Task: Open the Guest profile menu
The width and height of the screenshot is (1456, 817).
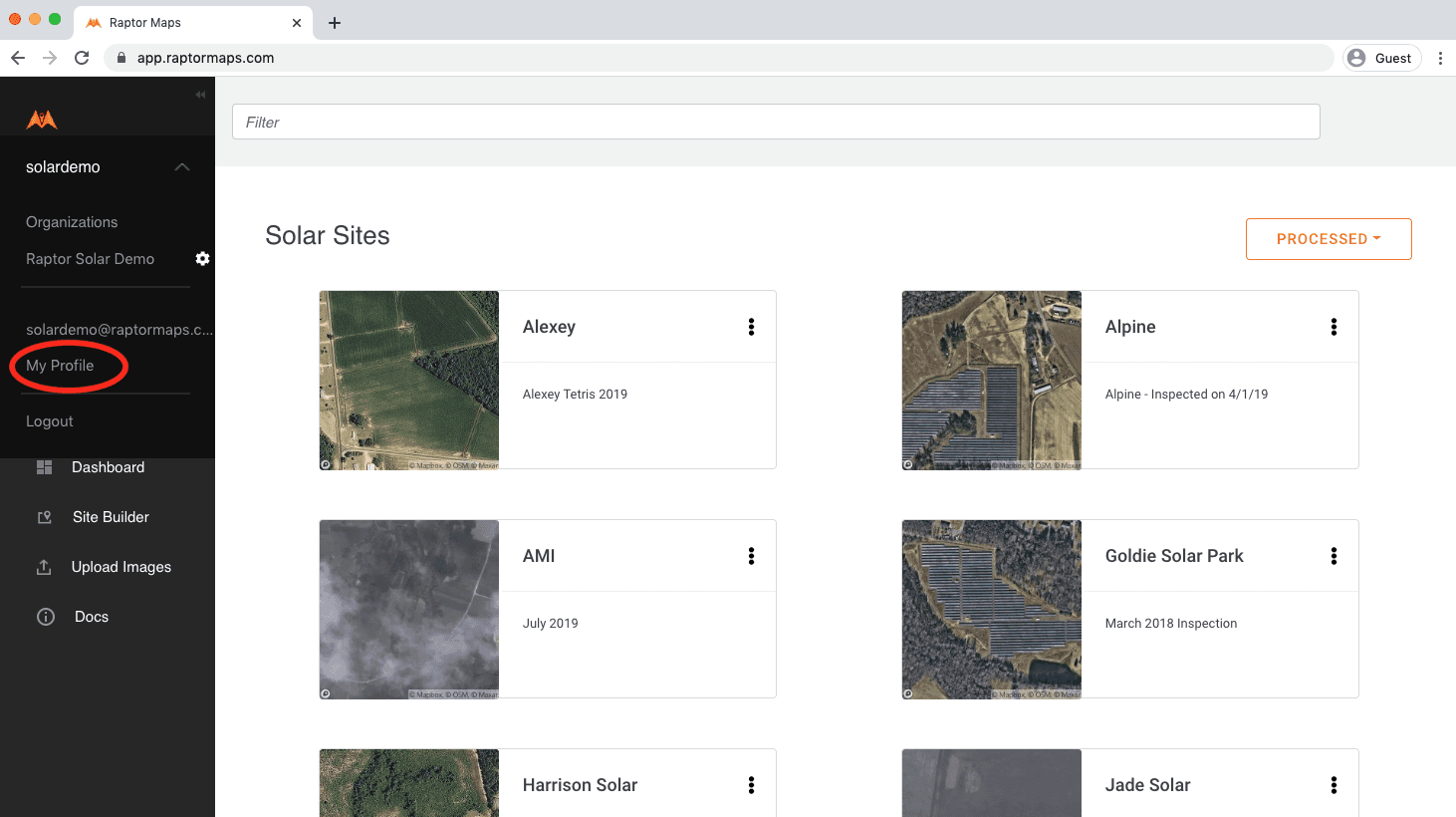Action: coord(1382,58)
